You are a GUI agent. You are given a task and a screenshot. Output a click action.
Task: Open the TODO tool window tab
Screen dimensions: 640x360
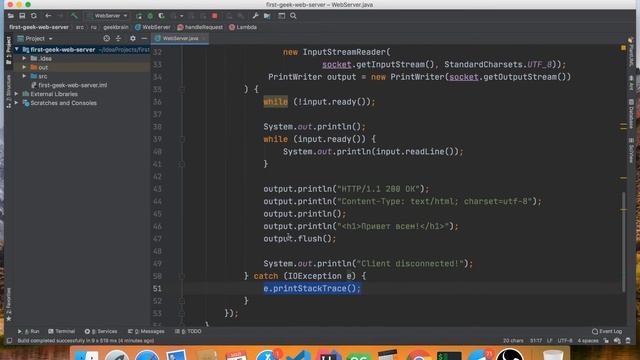pyautogui.click(x=188, y=331)
